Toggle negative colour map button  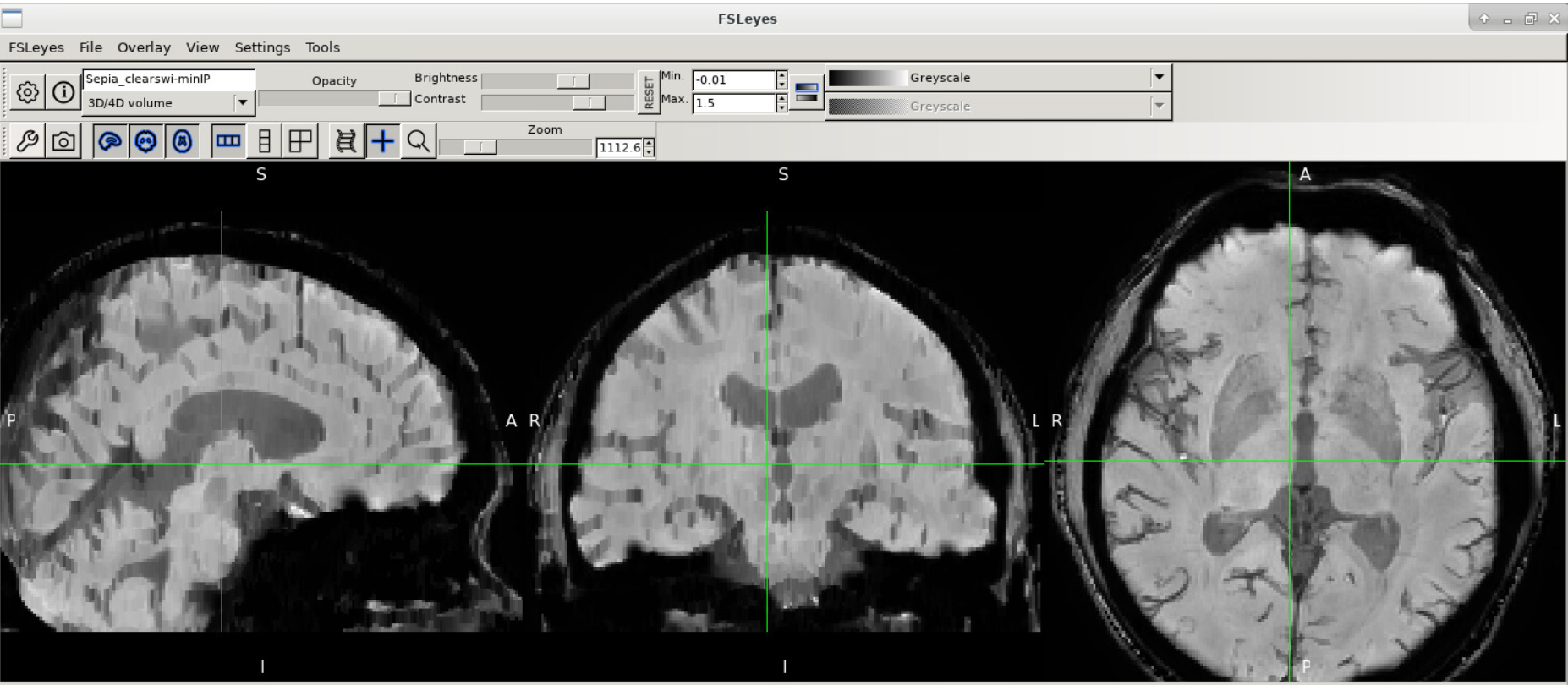click(x=807, y=92)
